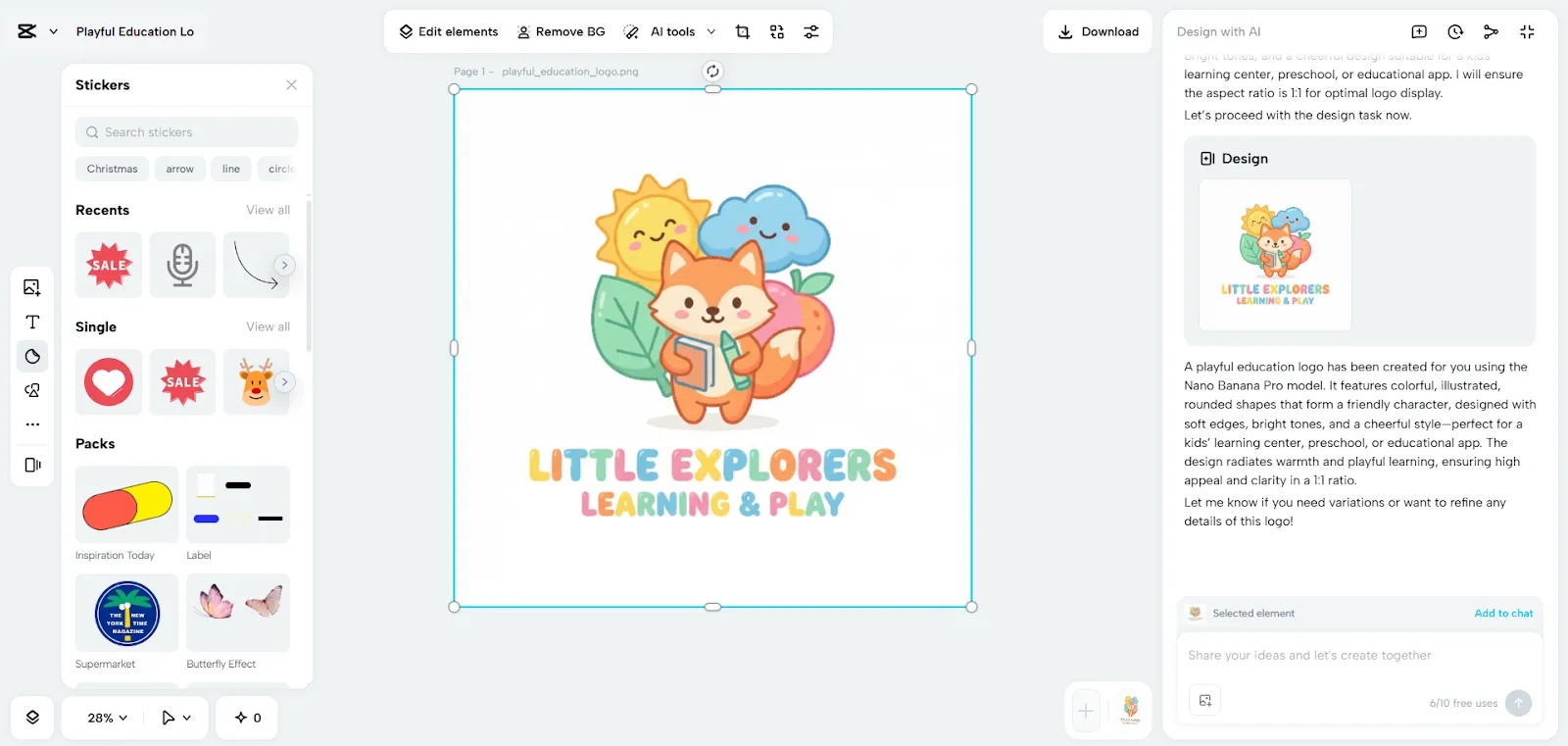Choose the arrow sticker tag
The width and height of the screenshot is (1568, 746).
(x=179, y=169)
